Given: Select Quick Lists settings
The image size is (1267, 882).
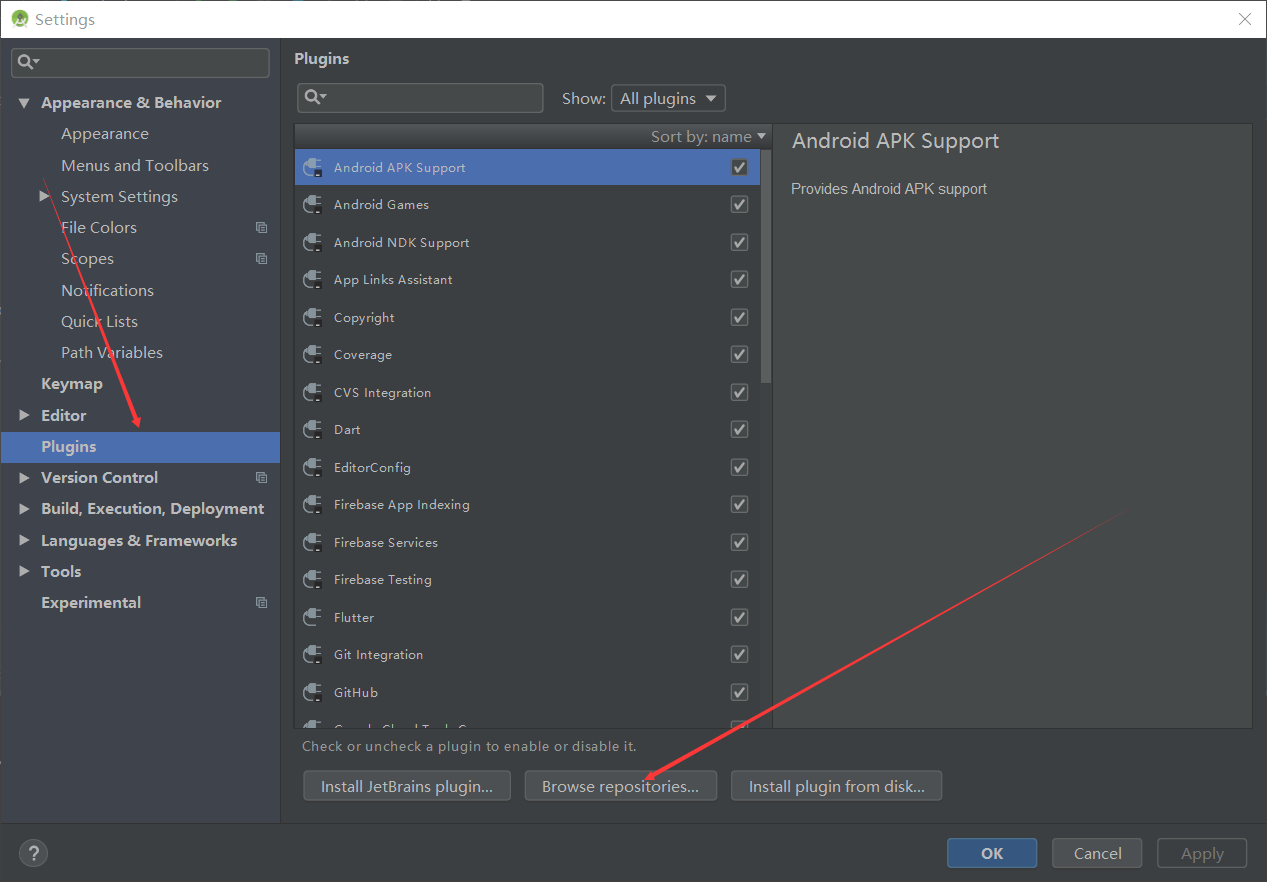Looking at the screenshot, I should (99, 321).
